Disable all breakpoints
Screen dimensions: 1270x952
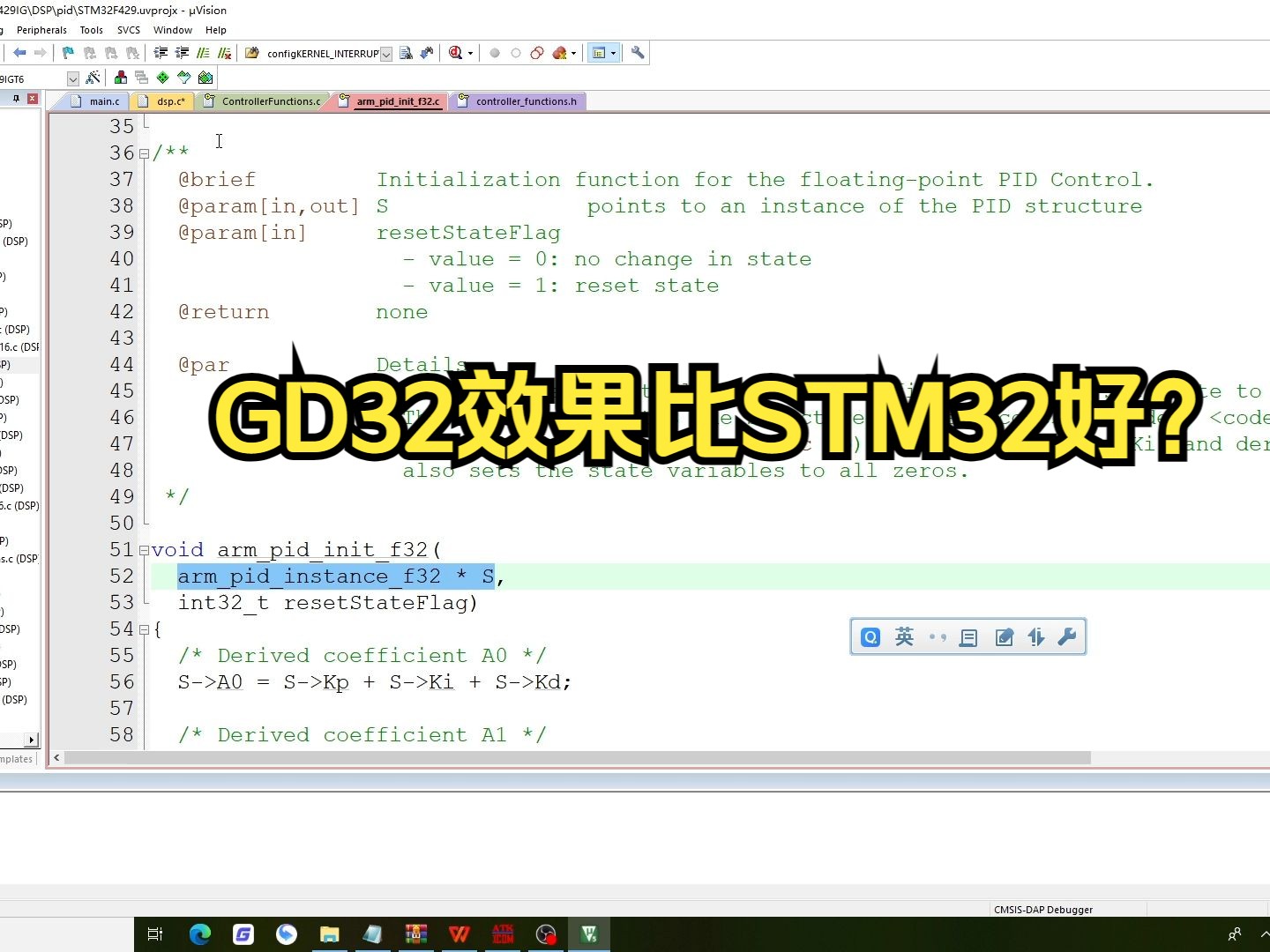[x=537, y=53]
